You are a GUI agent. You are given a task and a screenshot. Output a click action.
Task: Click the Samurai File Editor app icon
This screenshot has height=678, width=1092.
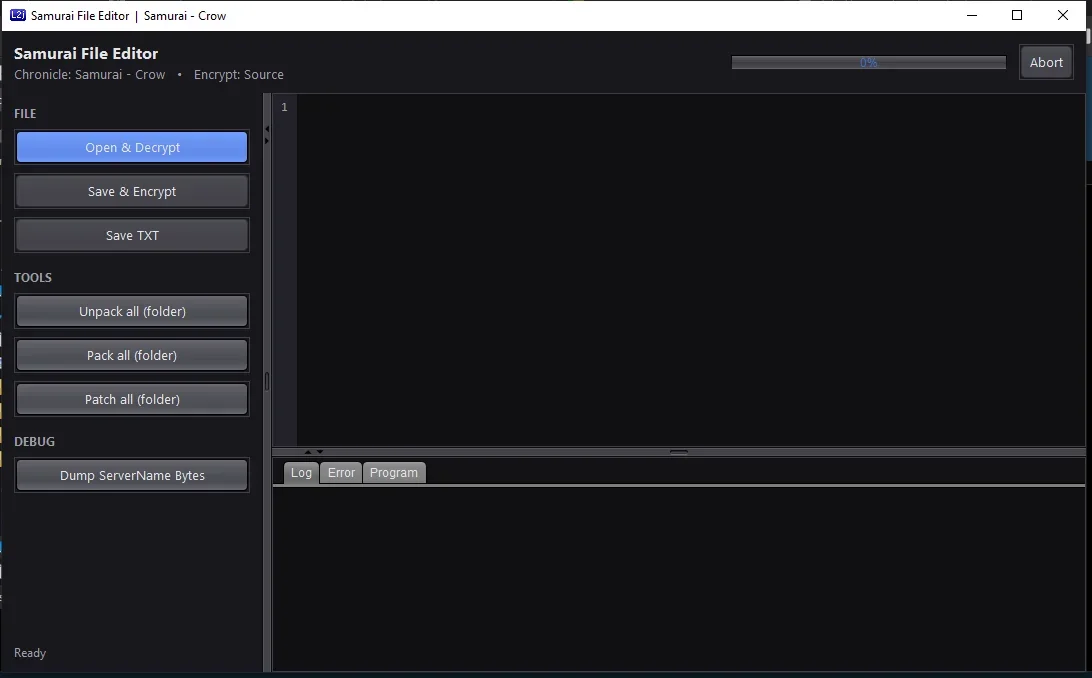coord(17,15)
